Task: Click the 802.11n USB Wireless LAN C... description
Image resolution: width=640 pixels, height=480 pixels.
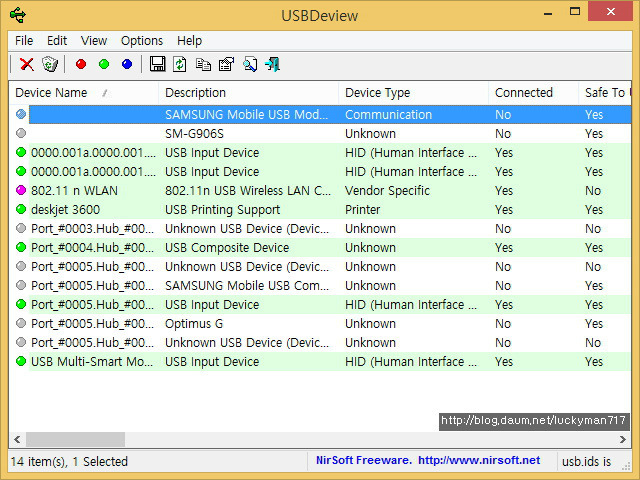Action: (248, 191)
